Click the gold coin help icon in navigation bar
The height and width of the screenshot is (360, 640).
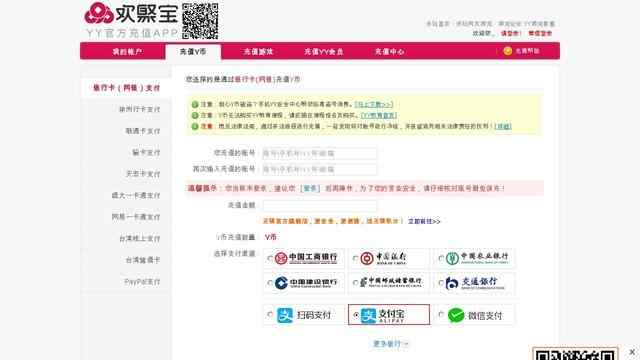[x=507, y=51]
